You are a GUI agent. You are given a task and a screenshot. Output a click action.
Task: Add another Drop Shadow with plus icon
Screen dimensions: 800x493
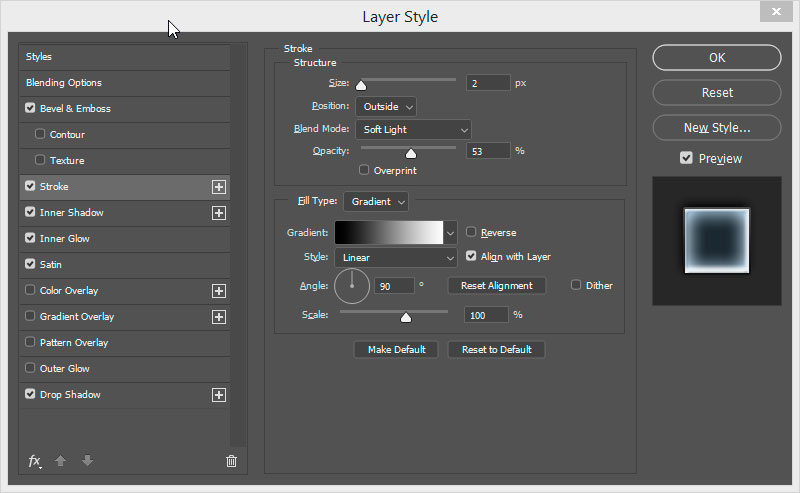tap(219, 395)
